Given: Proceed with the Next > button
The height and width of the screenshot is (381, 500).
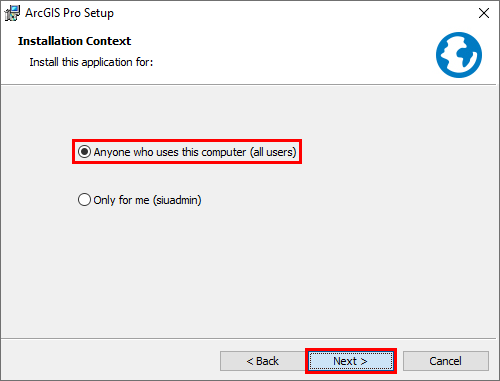Looking at the screenshot, I should tap(351, 361).
